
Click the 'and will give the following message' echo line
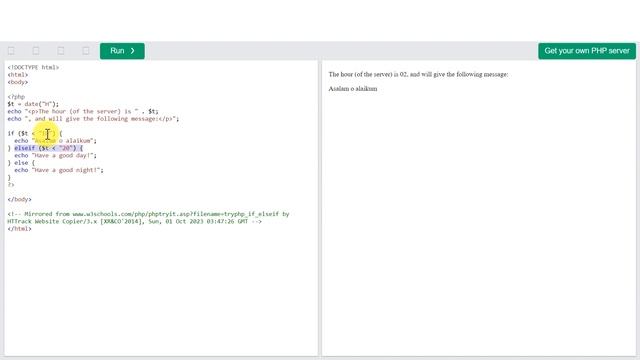(x=93, y=119)
